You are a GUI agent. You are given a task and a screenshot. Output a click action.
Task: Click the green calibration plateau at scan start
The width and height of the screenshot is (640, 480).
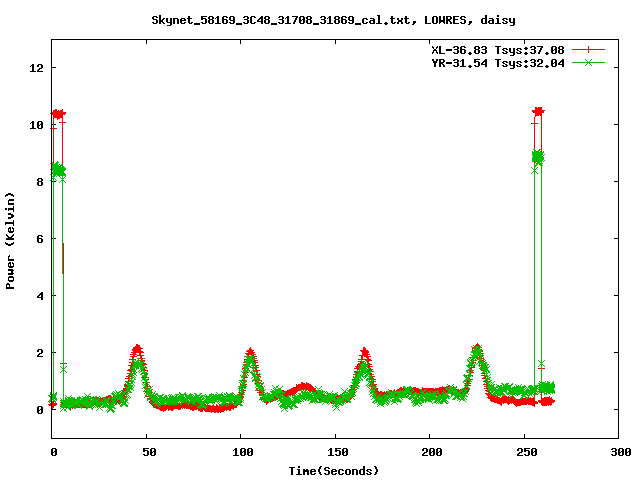[58, 169]
